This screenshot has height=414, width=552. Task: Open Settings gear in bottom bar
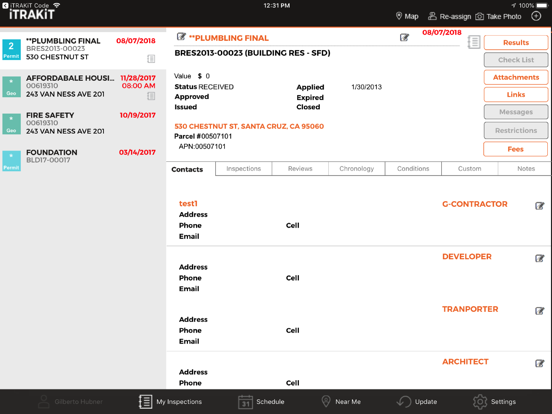click(494, 402)
